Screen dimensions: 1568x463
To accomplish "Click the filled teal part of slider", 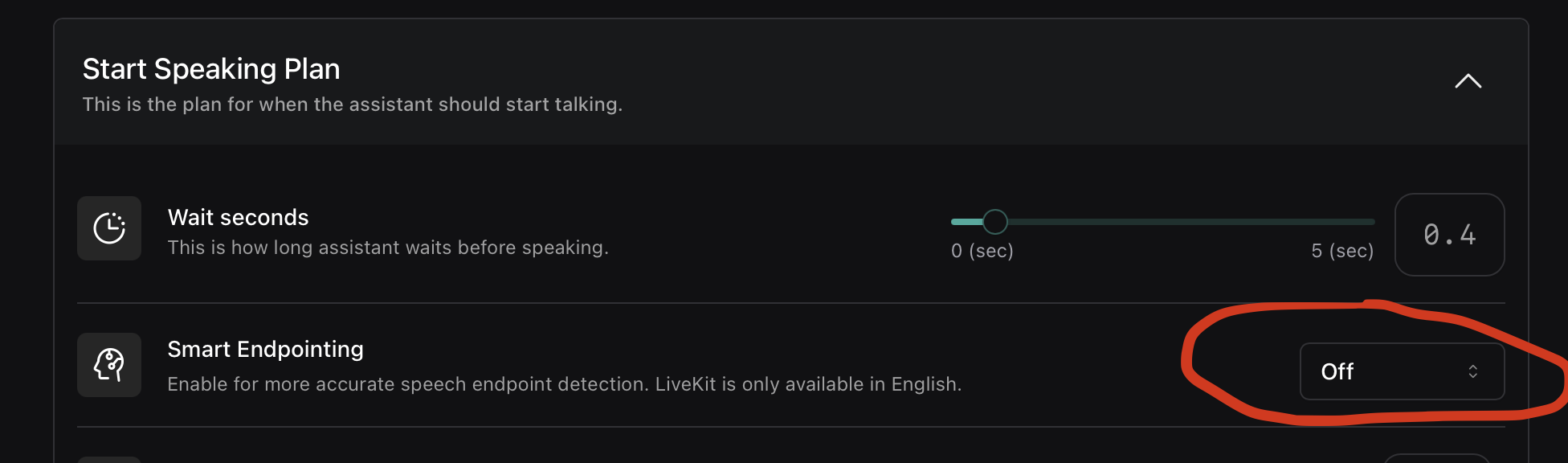I will (966, 222).
